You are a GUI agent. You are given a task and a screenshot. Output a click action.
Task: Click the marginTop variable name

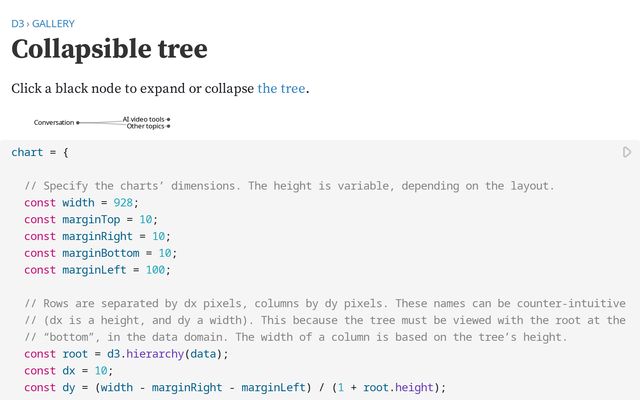pyautogui.click(x=92, y=219)
